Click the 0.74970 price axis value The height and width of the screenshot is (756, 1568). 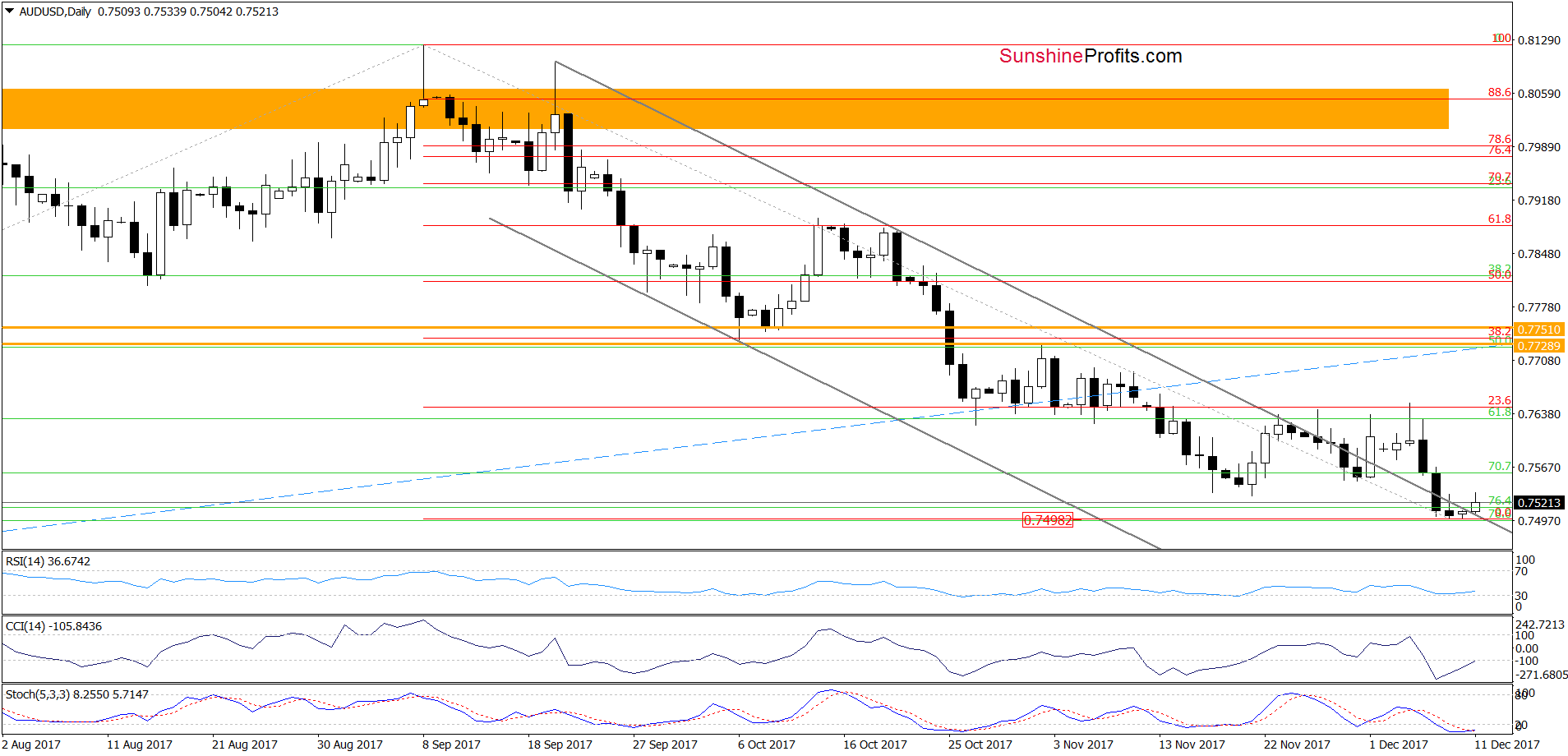pyautogui.click(x=1539, y=521)
